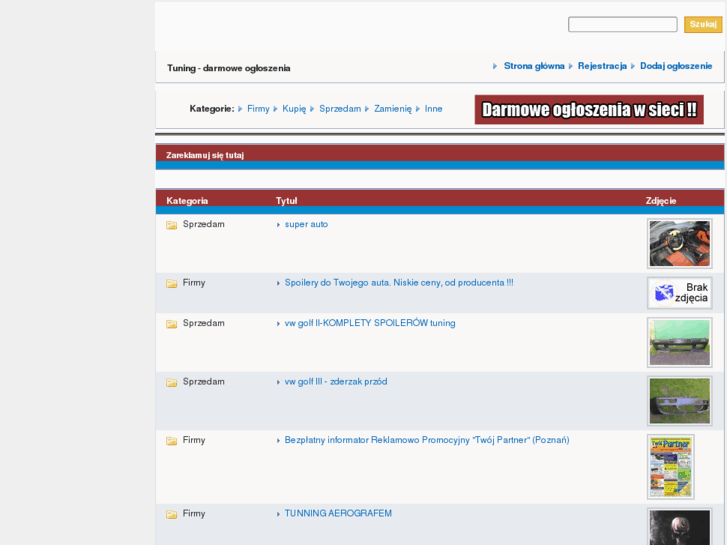Click the folder icon in the Spoilery do Twojego auta row
The height and width of the screenshot is (545, 727).
pos(172,283)
